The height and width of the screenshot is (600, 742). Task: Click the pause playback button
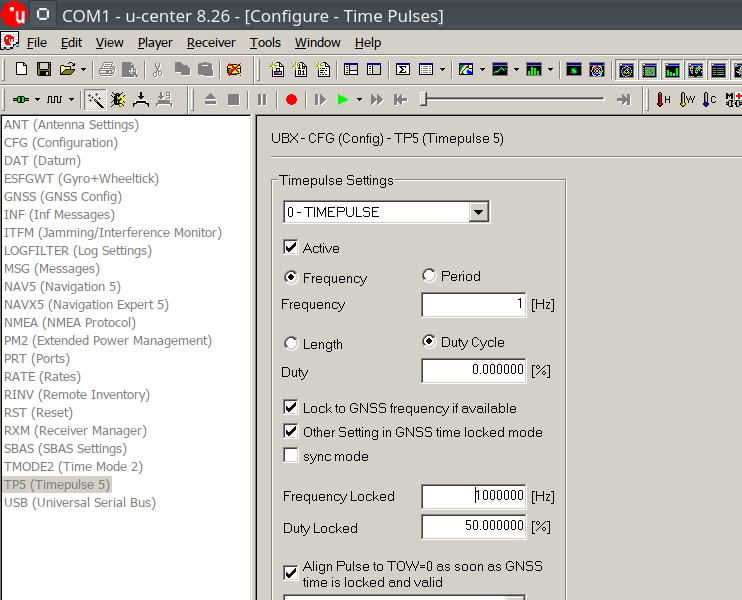pyautogui.click(x=262, y=99)
